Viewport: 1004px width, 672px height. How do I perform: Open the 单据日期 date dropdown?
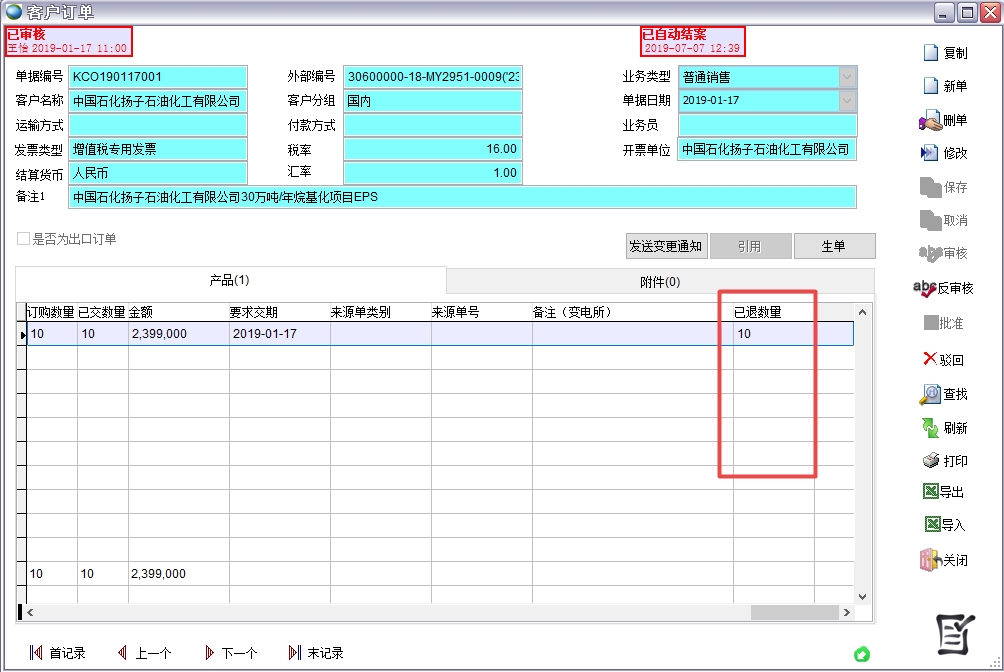pos(848,101)
